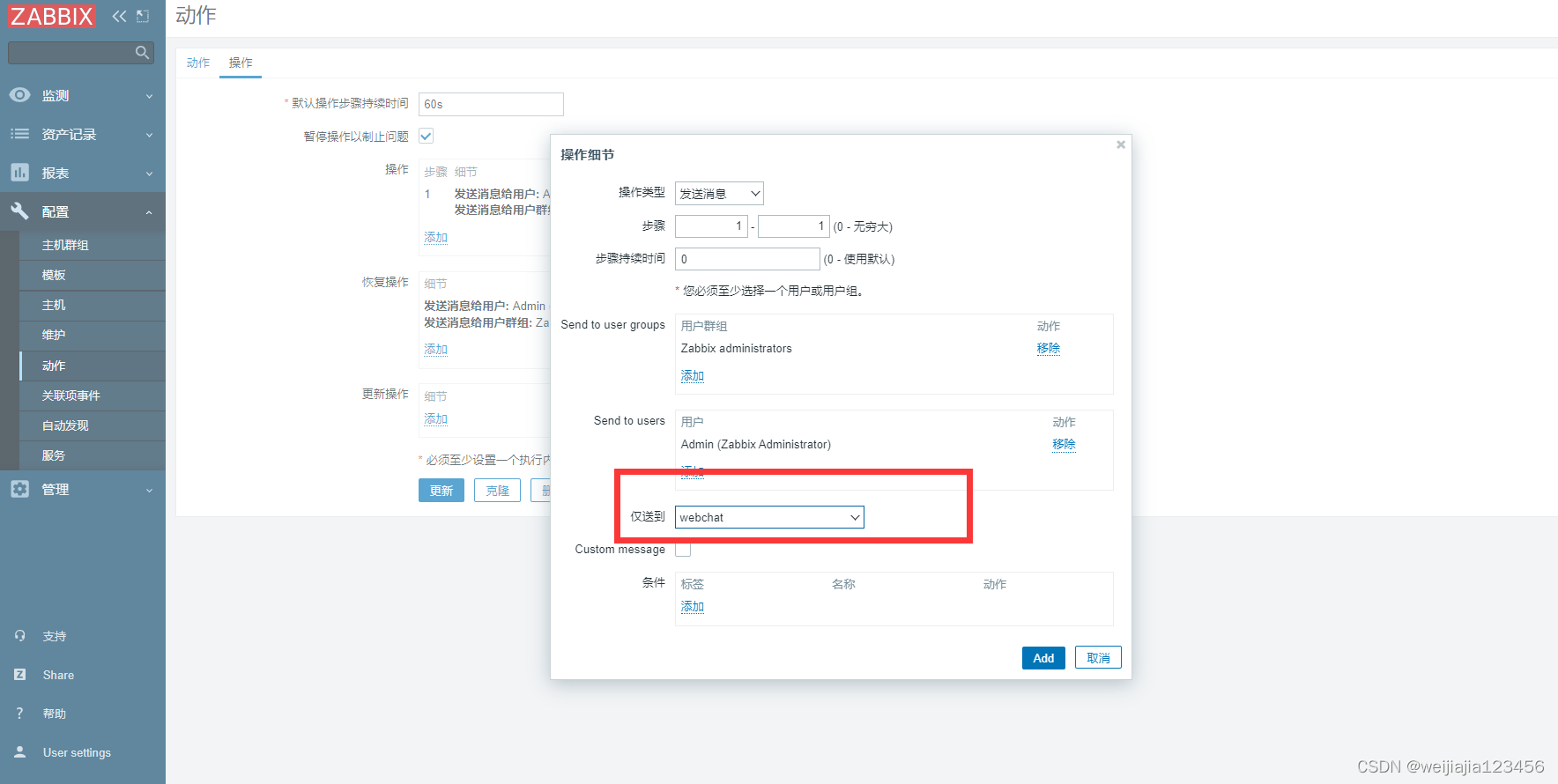The height and width of the screenshot is (784, 1558).
Task: Click the 资产记录 list icon
Action: 19,134
